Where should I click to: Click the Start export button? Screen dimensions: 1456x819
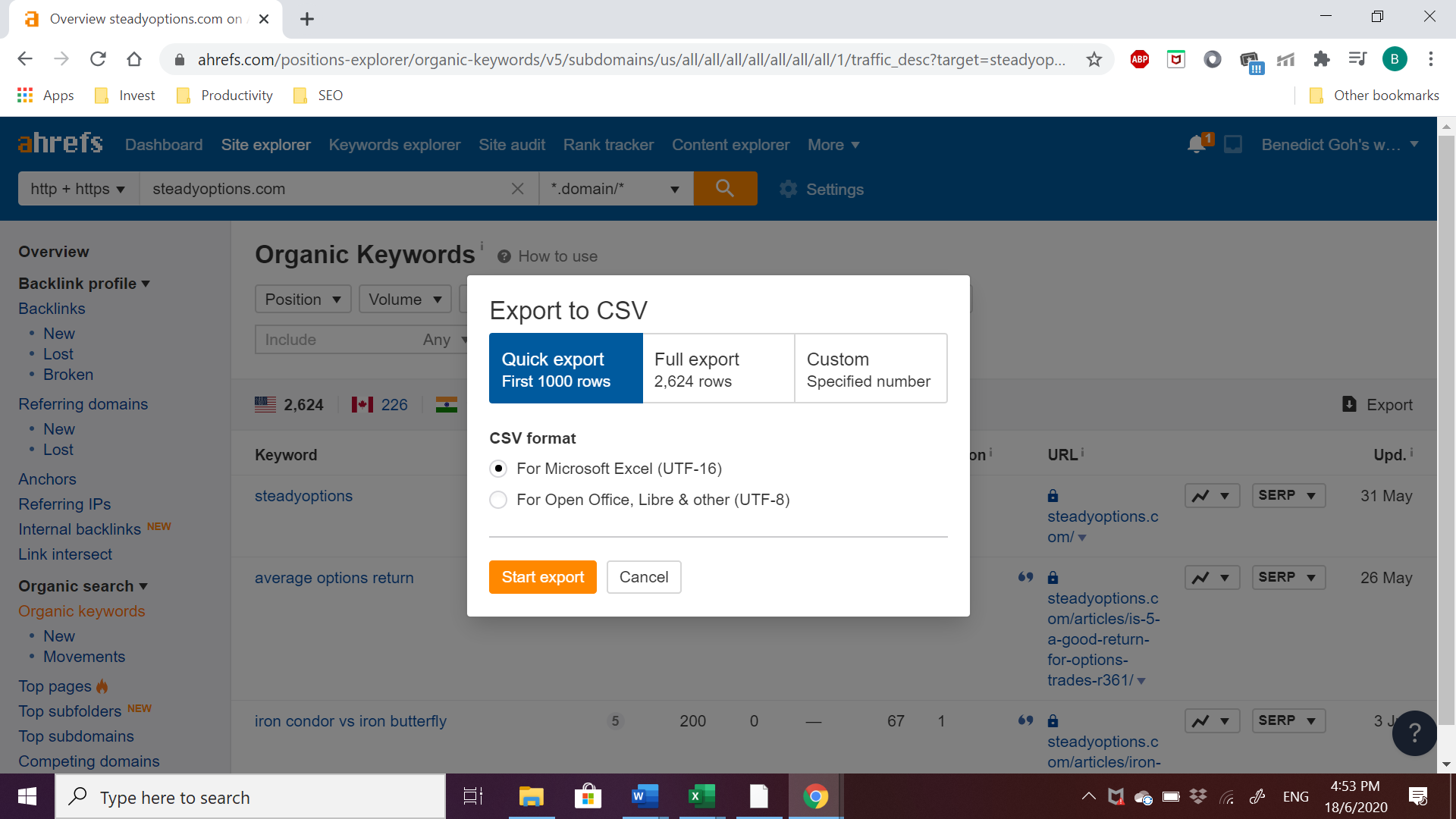(x=543, y=577)
